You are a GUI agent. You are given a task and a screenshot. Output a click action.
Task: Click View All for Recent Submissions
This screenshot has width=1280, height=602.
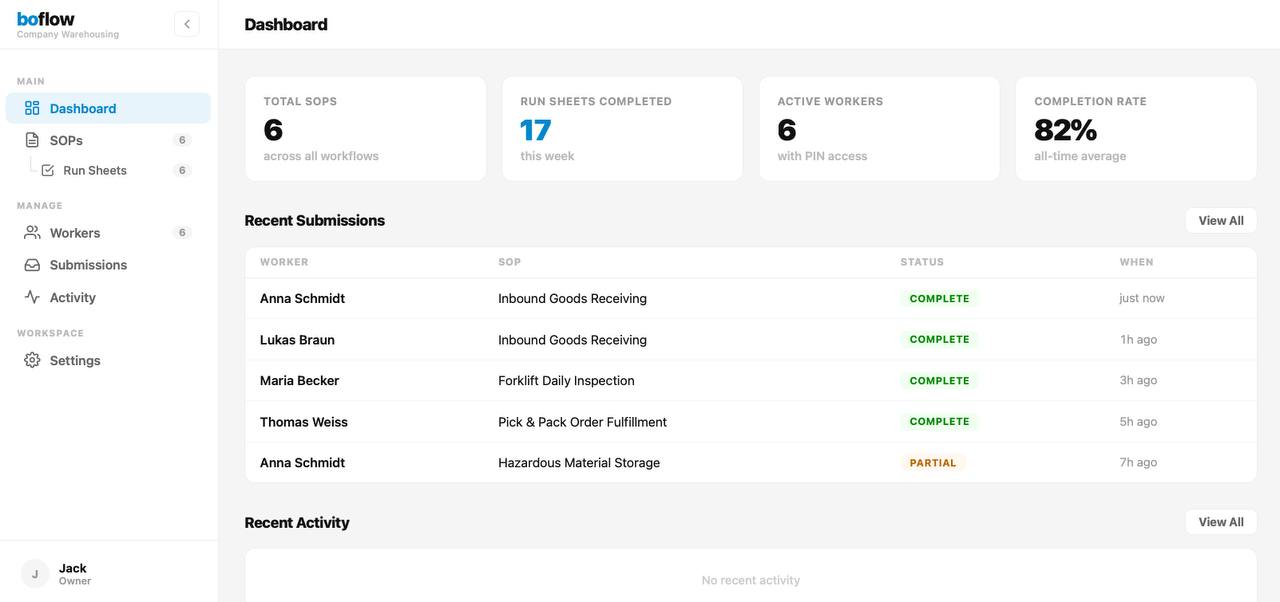pos(1220,220)
